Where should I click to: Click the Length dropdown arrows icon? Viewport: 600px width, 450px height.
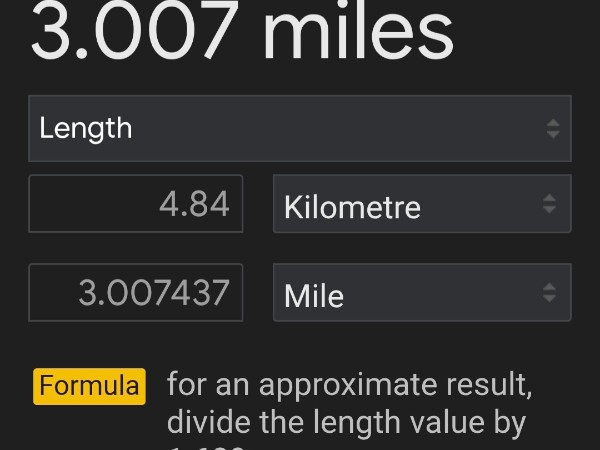point(552,128)
